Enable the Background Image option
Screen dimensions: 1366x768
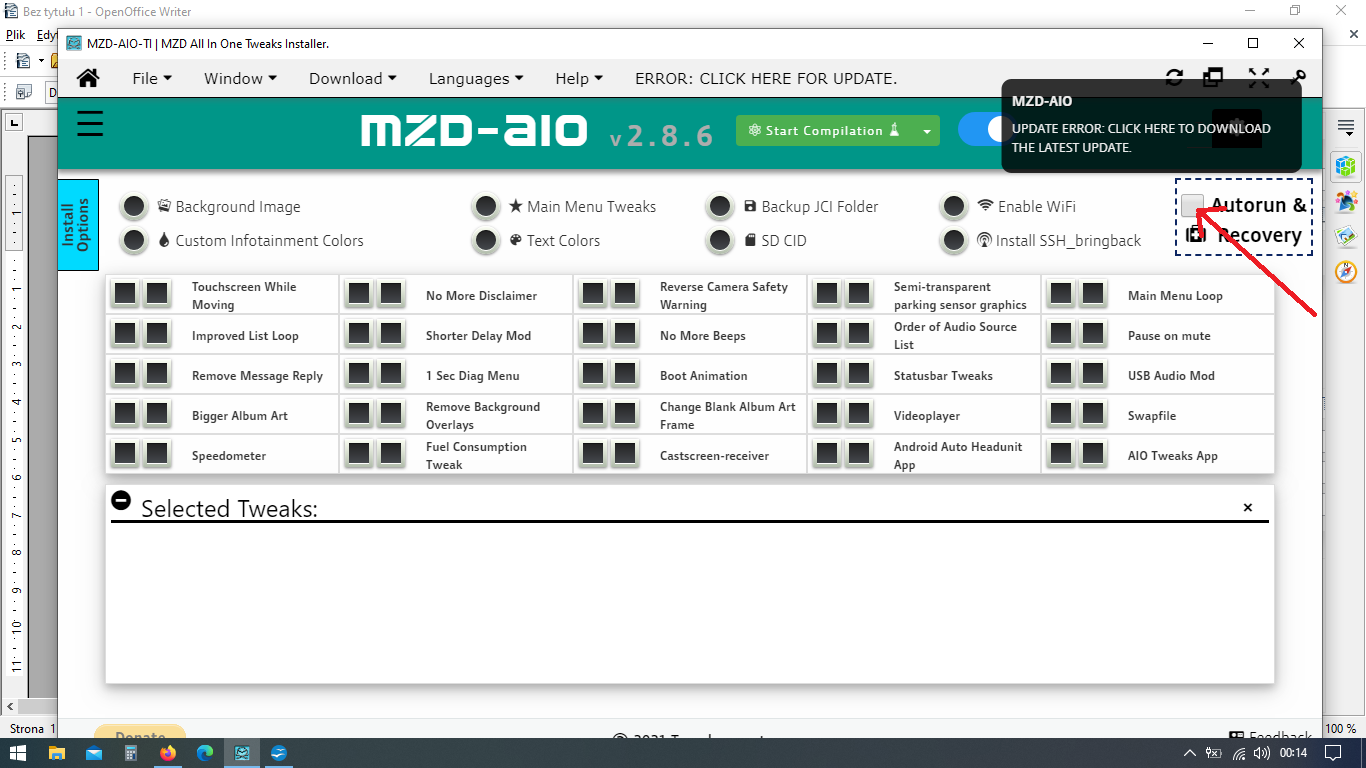point(134,207)
